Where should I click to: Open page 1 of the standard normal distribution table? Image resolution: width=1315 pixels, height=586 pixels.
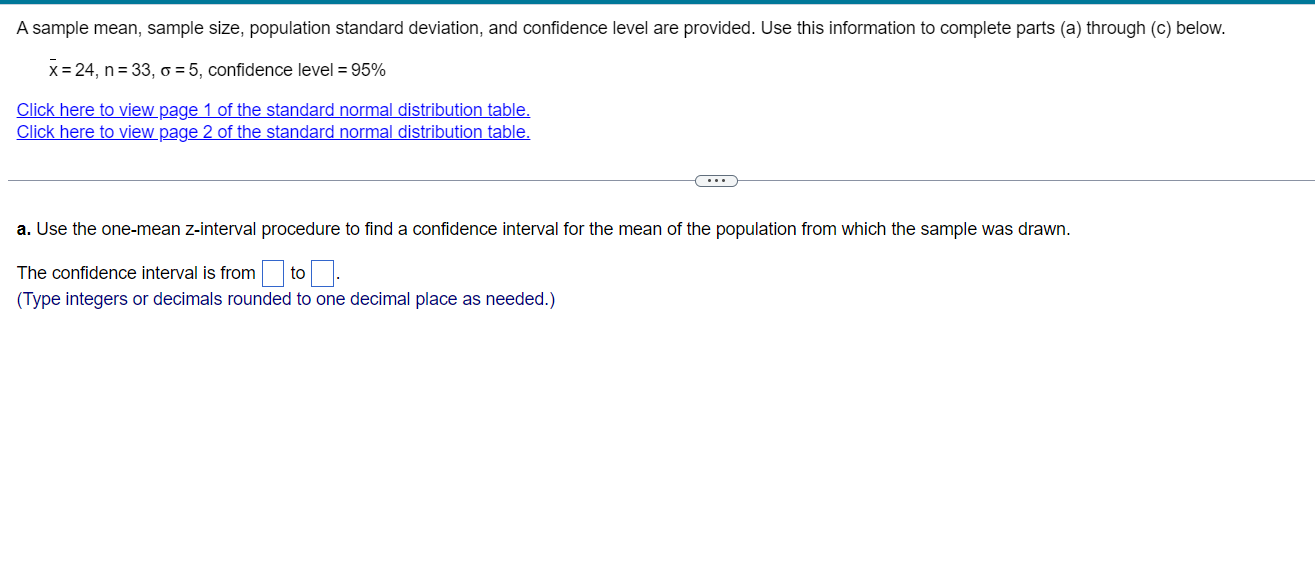[270, 110]
